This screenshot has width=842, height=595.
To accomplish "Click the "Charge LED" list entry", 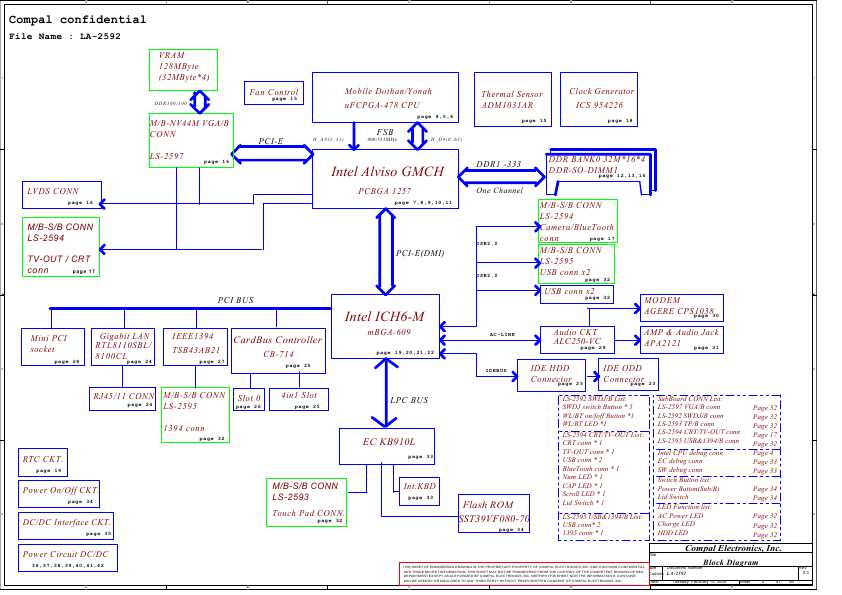I will (x=677, y=524).
